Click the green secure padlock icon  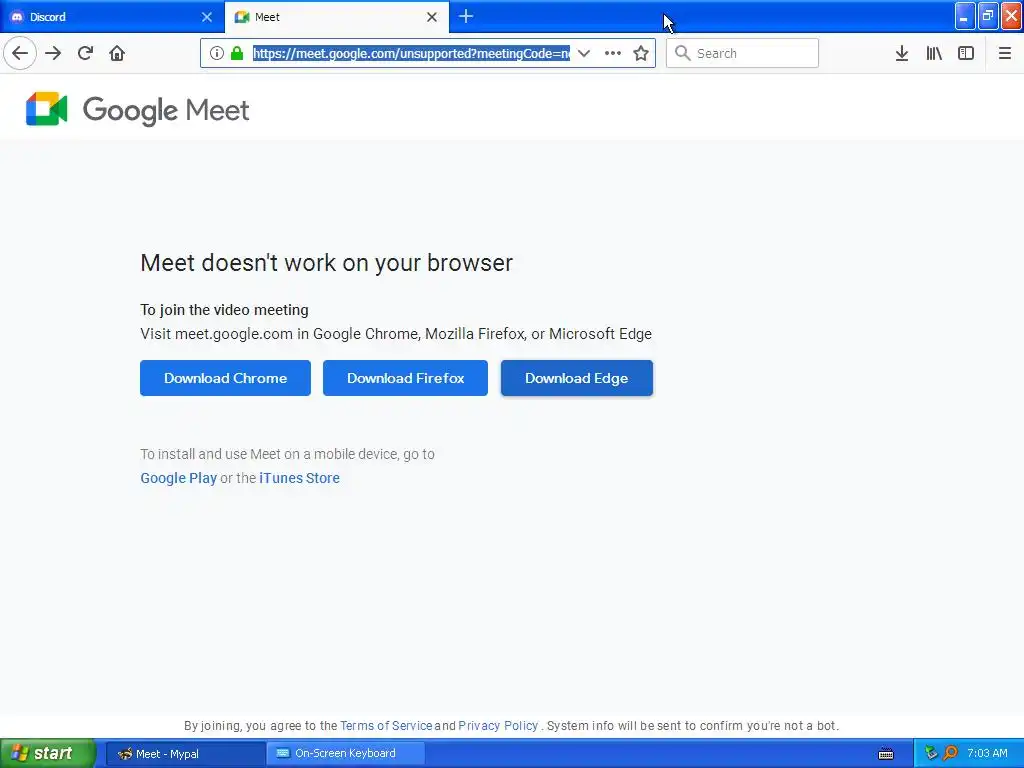237,54
